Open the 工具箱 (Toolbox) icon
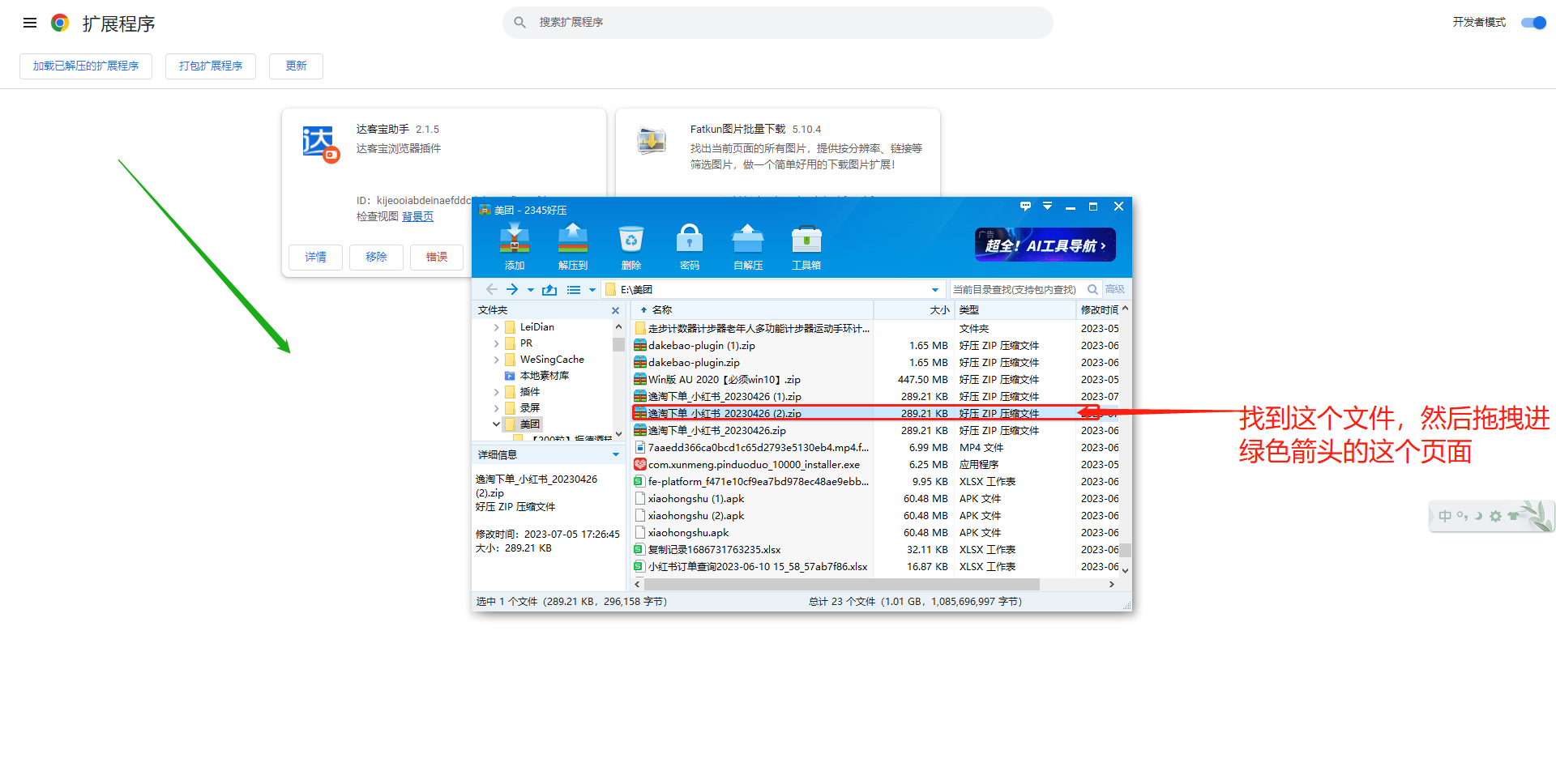Viewport: 1556px width, 784px height. tap(806, 246)
